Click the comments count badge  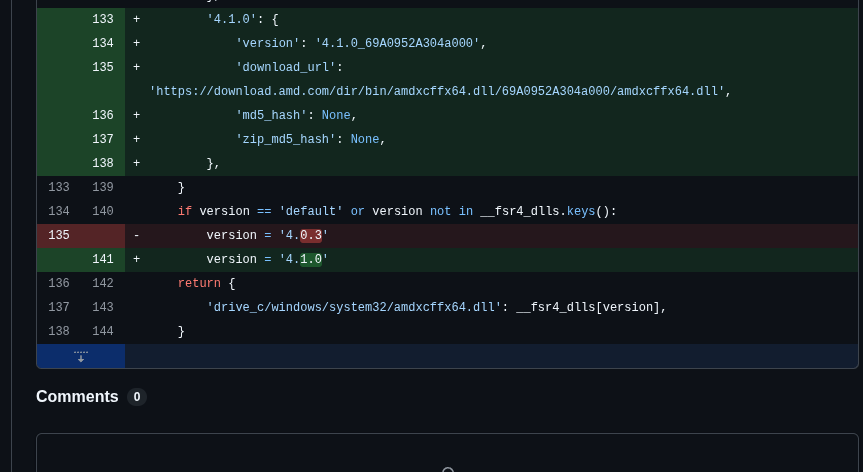(137, 397)
